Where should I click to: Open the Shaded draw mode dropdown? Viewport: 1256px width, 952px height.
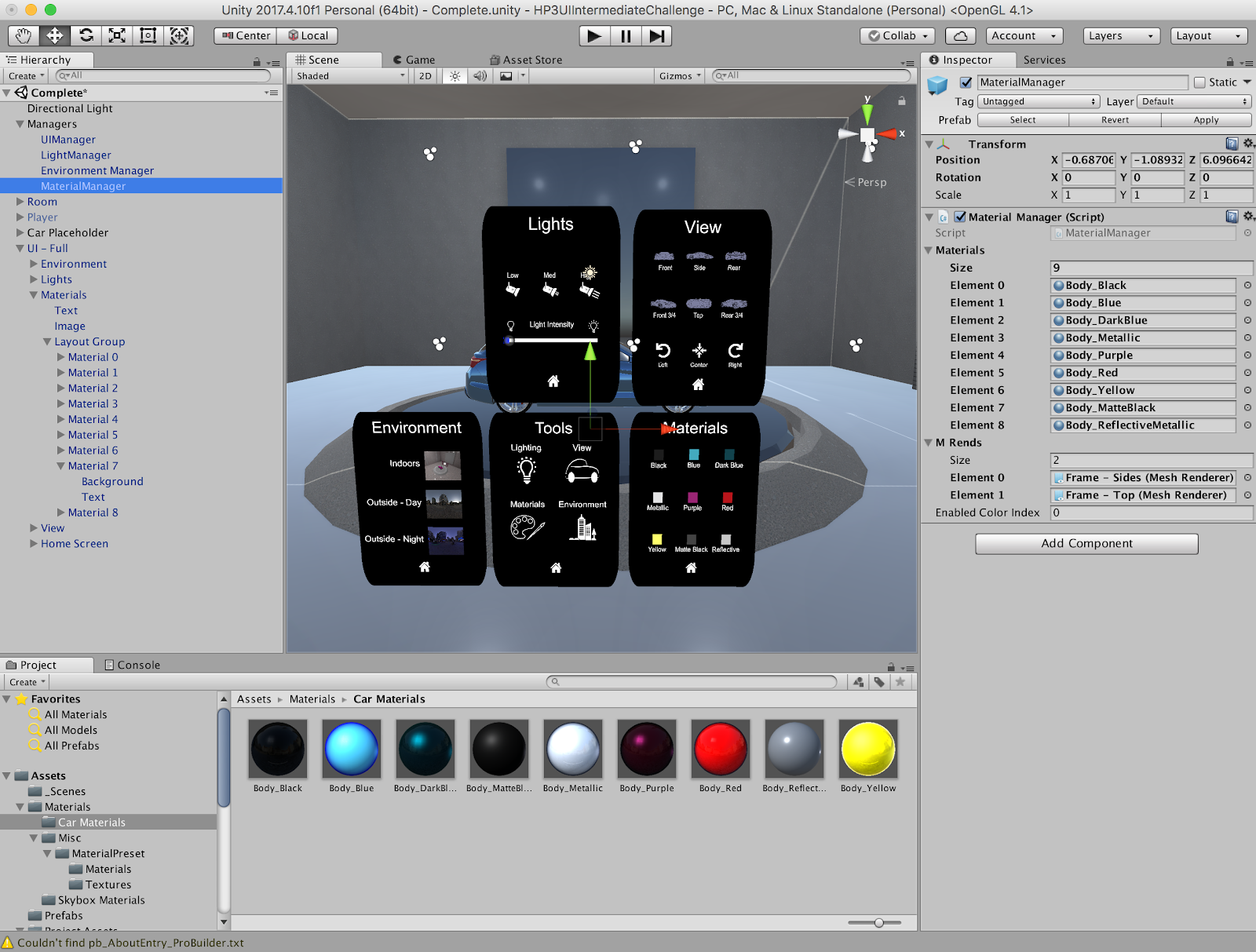pos(349,76)
